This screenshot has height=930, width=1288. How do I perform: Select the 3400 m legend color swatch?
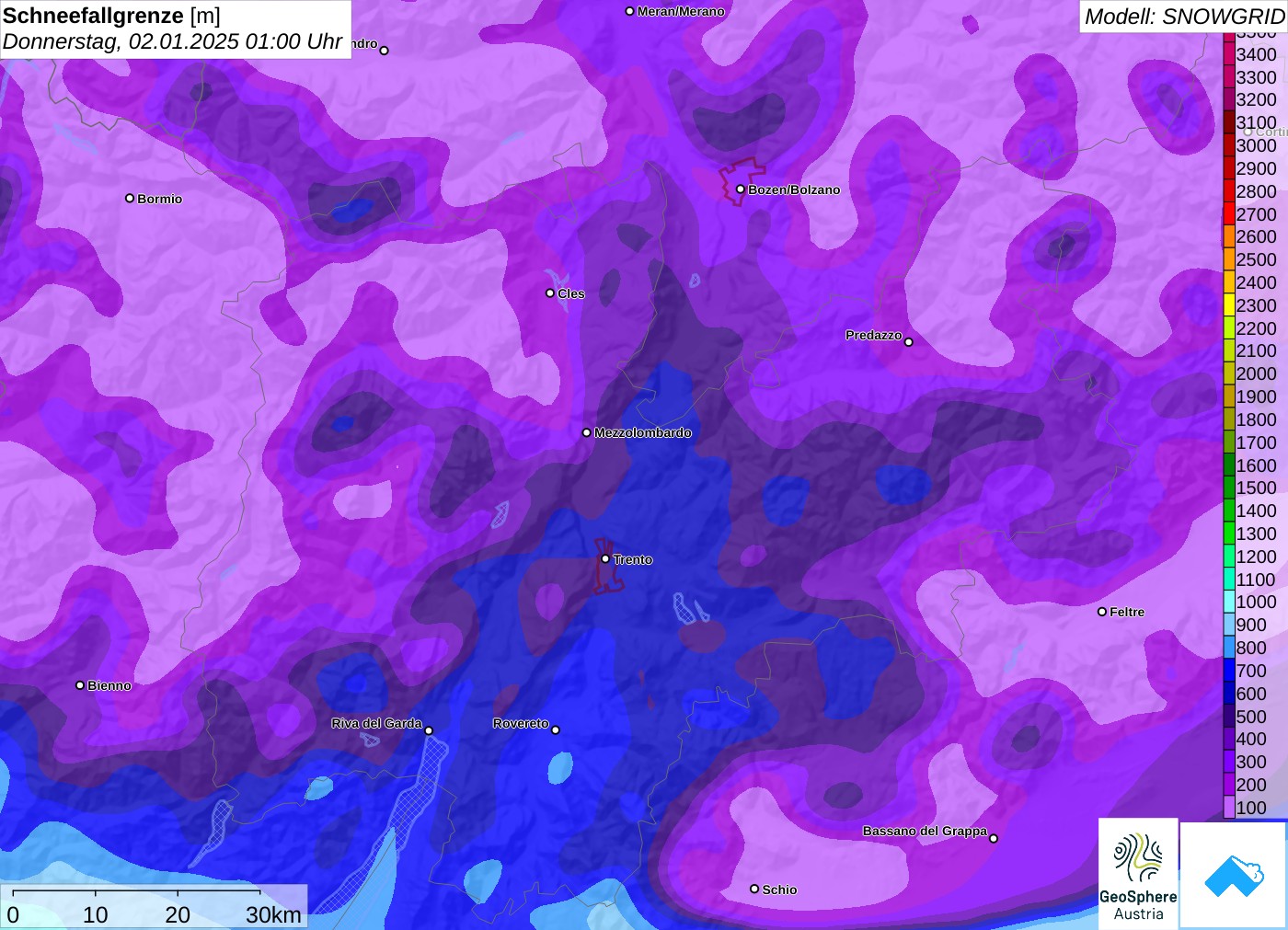(1229, 54)
